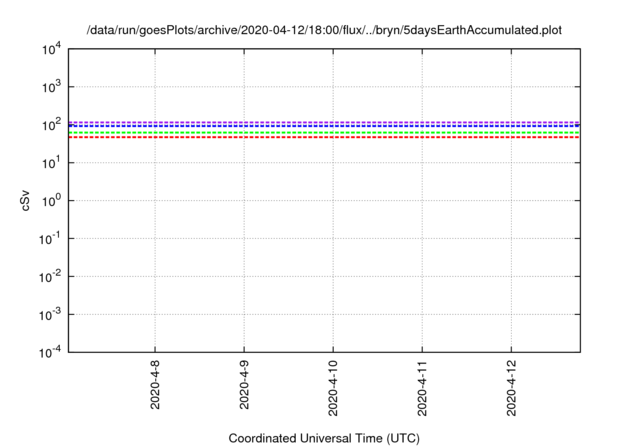The width and height of the screenshot is (640, 448).
Task: Select the 10^0 y-axis label
Action: (51, 201)
